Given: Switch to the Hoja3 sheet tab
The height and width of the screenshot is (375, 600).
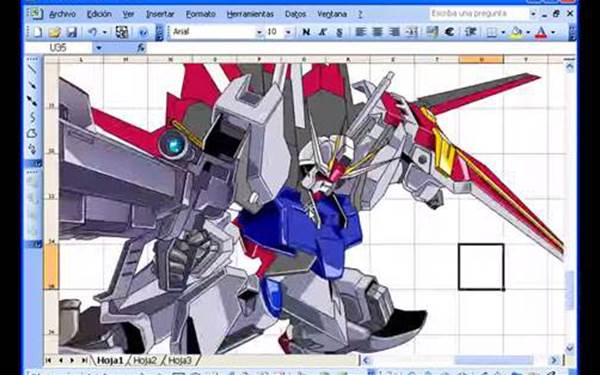Looking at the screenshot, I should (x=179, y=360).
